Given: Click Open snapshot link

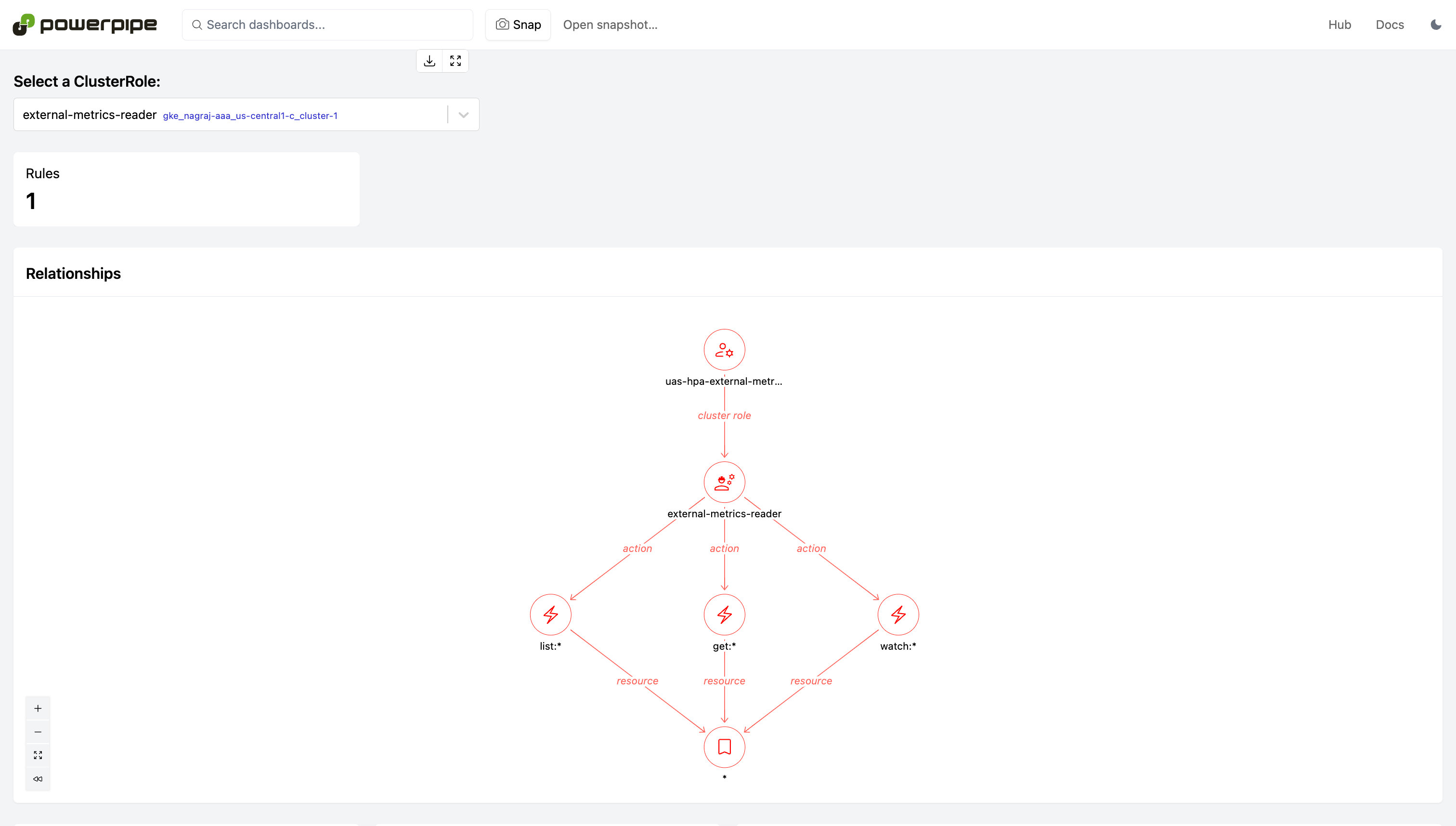Looking at the screenshot, I should point(610,25).
